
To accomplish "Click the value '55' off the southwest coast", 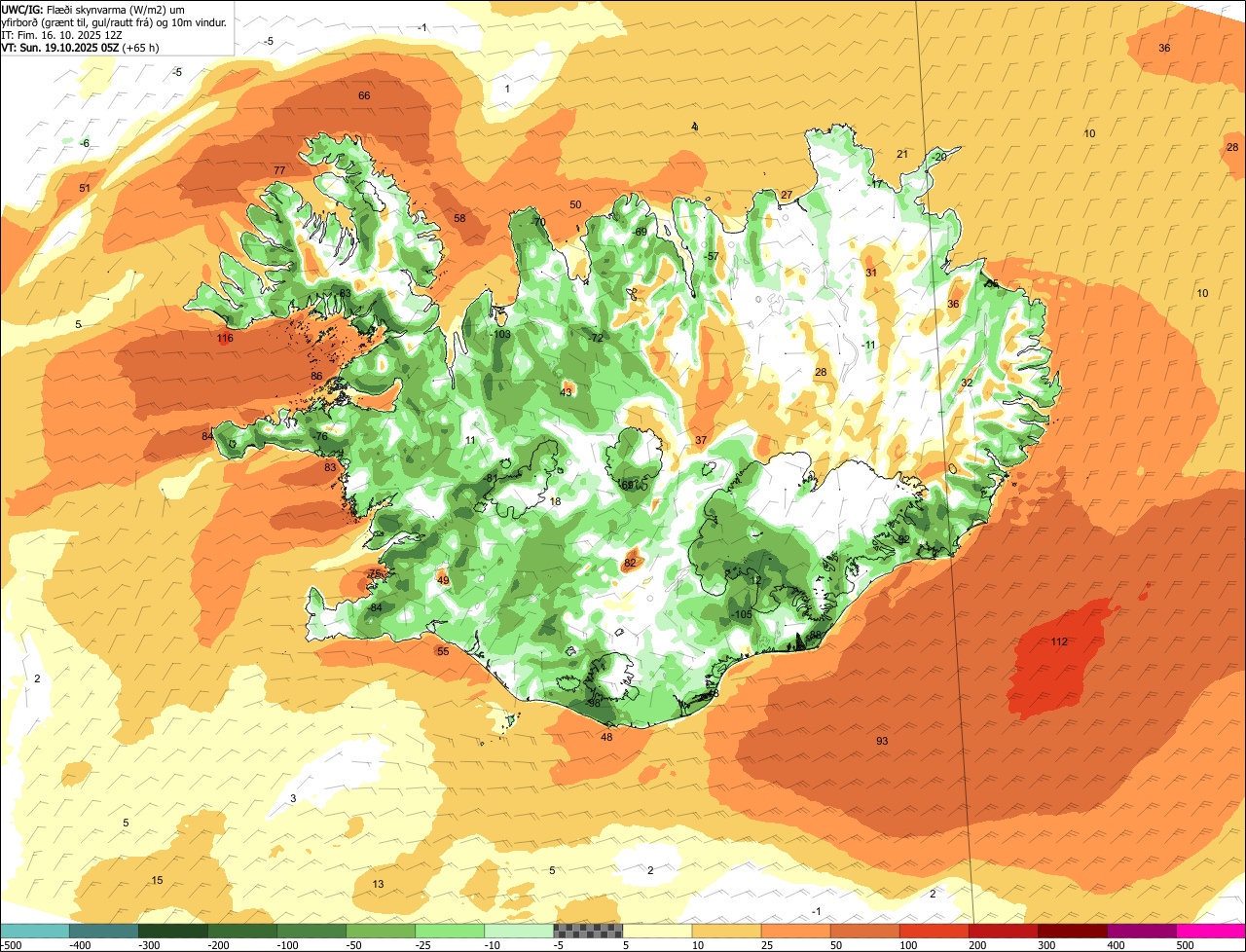I will (443, 651).
